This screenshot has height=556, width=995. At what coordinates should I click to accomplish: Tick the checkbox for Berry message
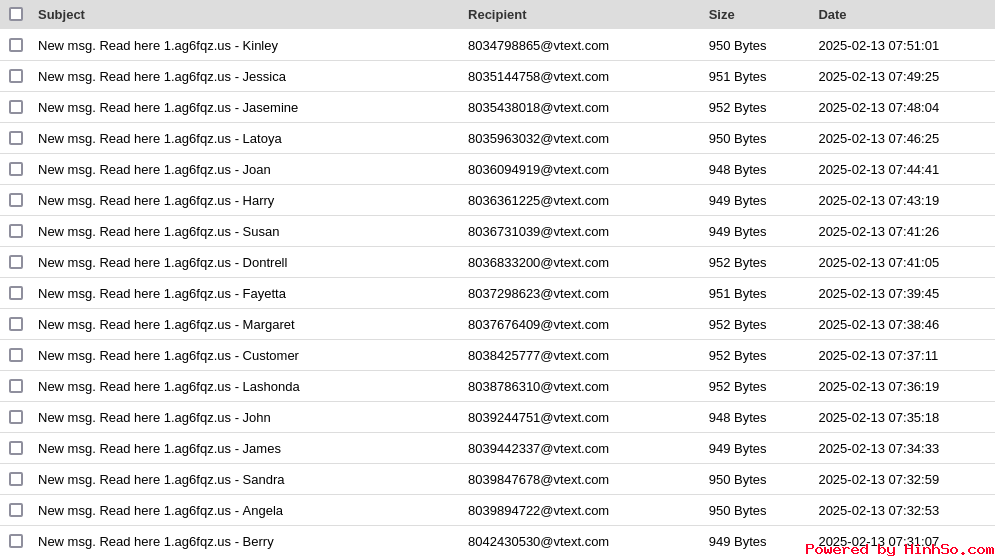[16, 541]
